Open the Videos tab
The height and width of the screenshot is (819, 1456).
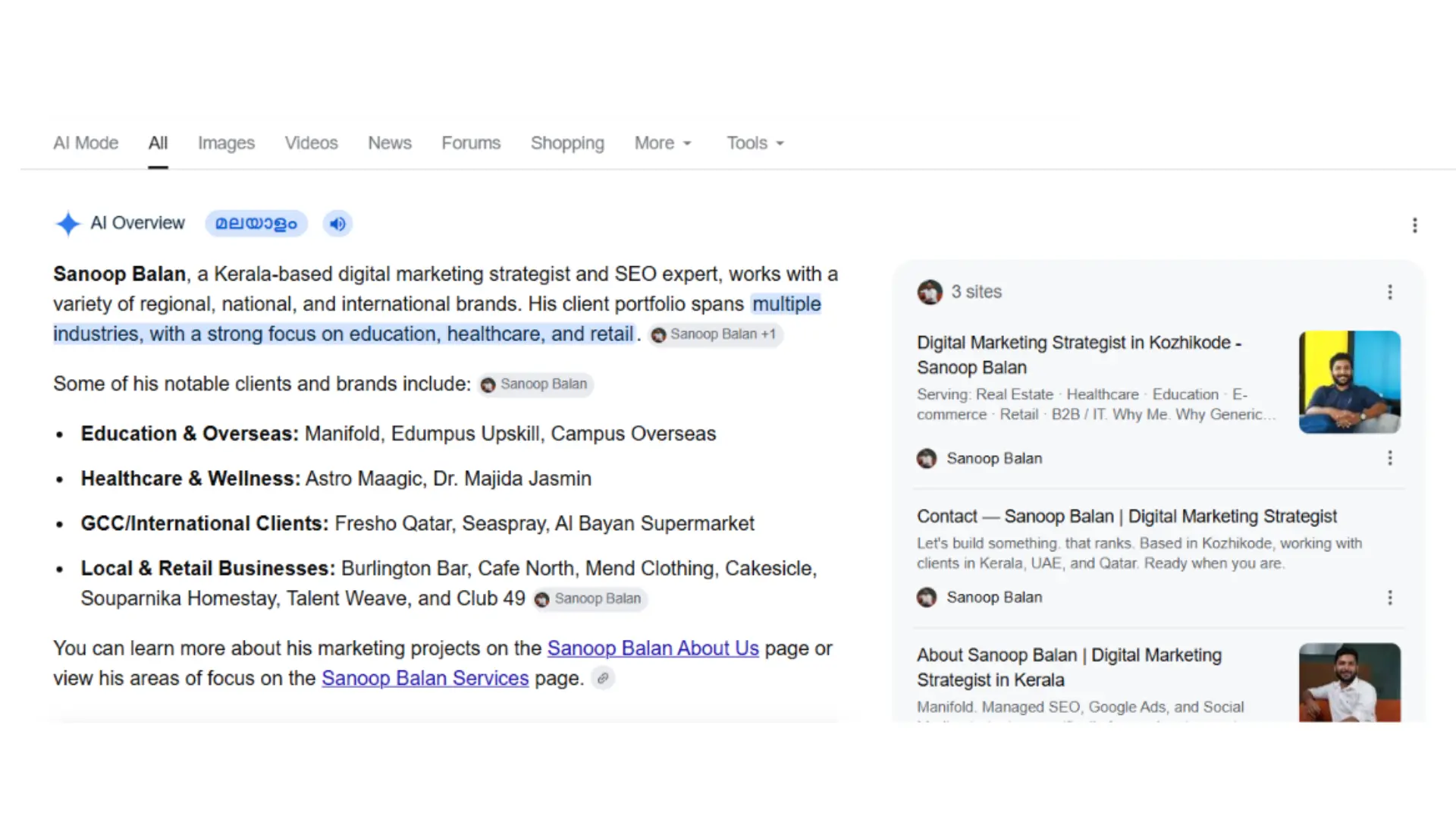pyautogui.click(x=311, y=143)
